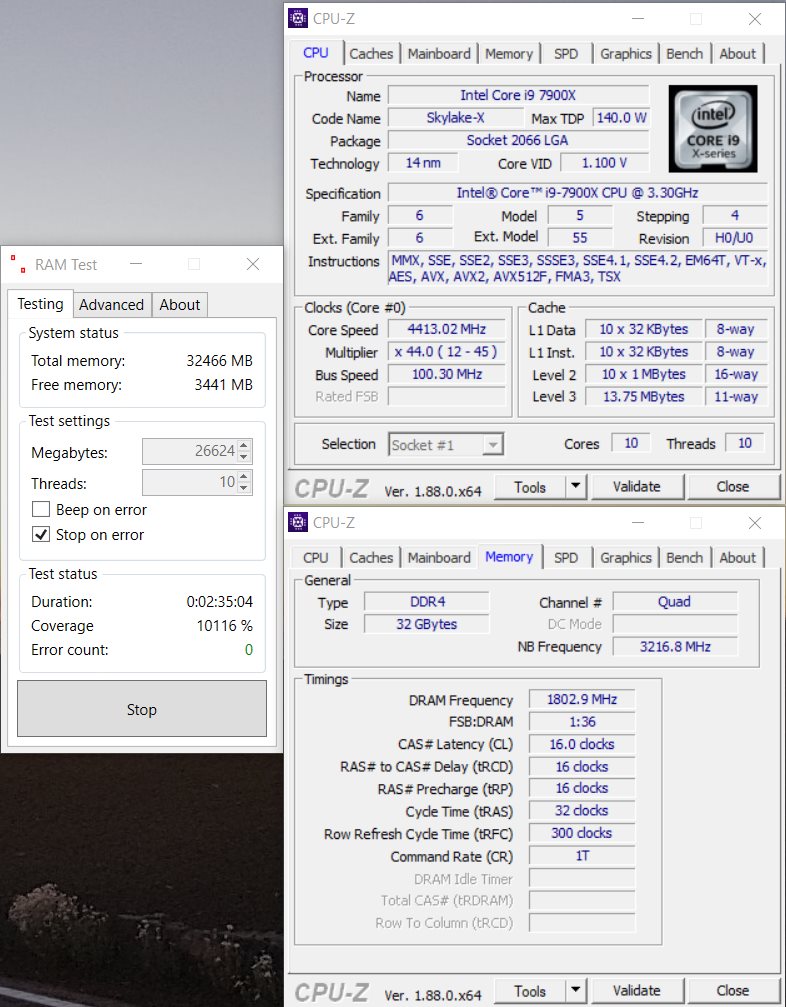This screenshot has width=786, height=1007.
Task: Close the RAM Test window
Action: click(253, 264)
